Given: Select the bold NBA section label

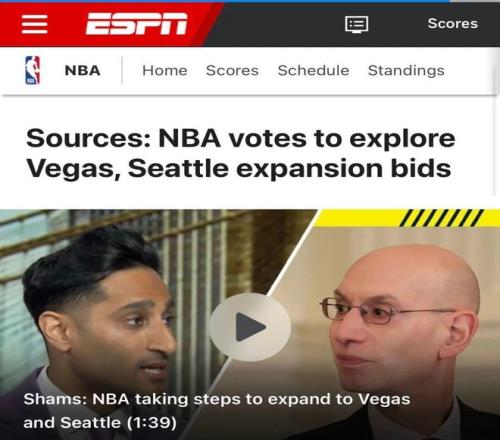Looking at the screenshot, I should pyautogui.click(x=82, y=70).
